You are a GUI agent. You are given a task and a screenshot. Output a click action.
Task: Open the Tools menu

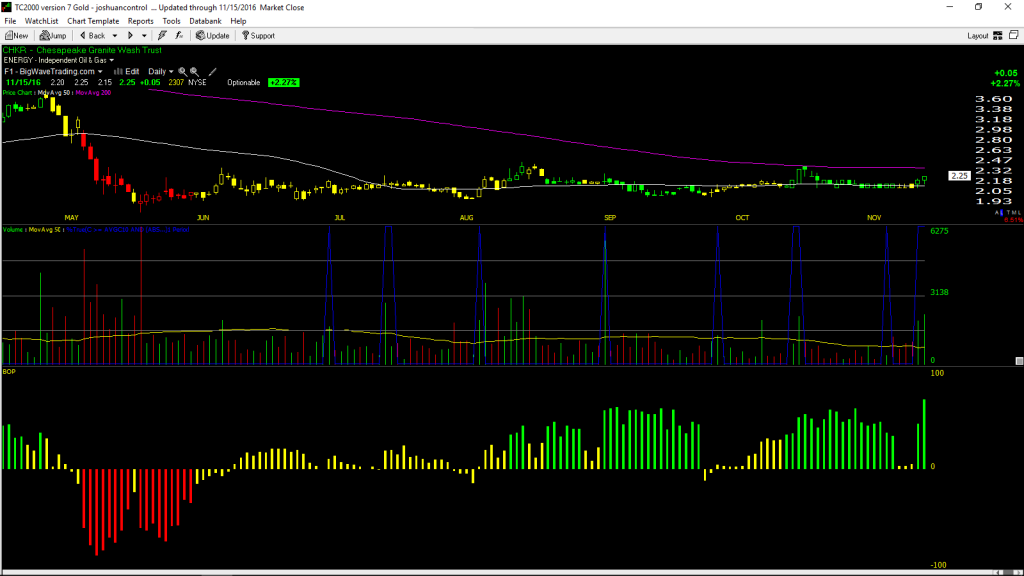pos(171,21)
